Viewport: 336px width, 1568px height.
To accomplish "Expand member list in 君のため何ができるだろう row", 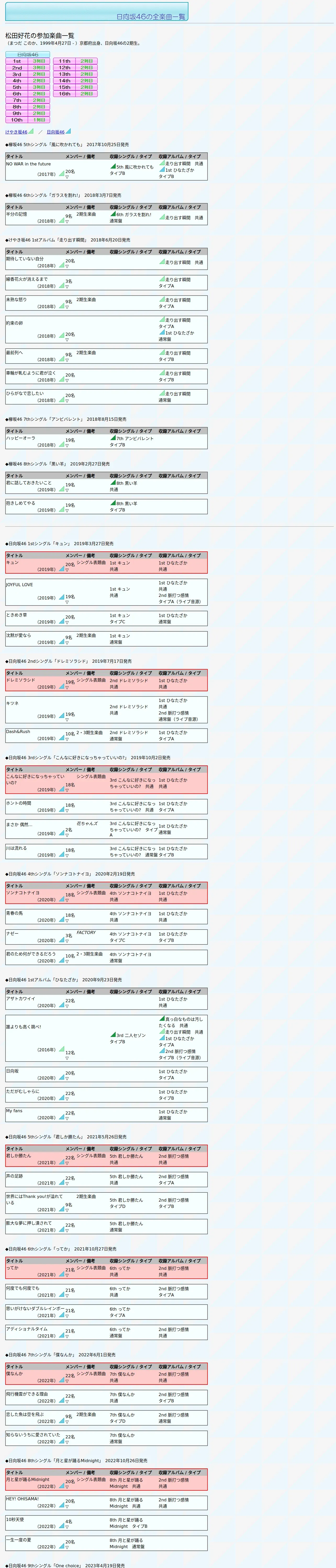I will pyautogui.click(x=67, y=962).
